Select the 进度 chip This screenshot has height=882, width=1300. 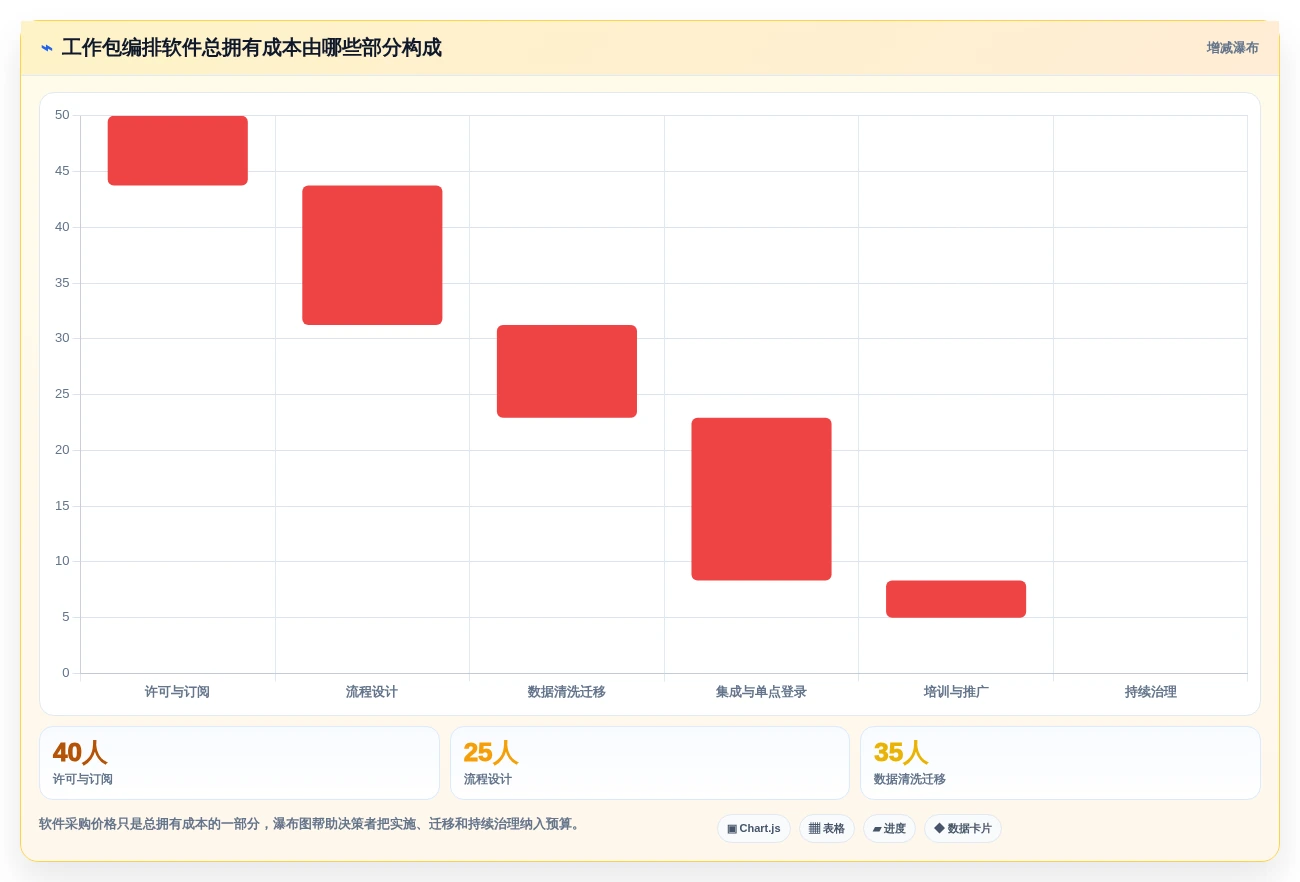[889, 828]
